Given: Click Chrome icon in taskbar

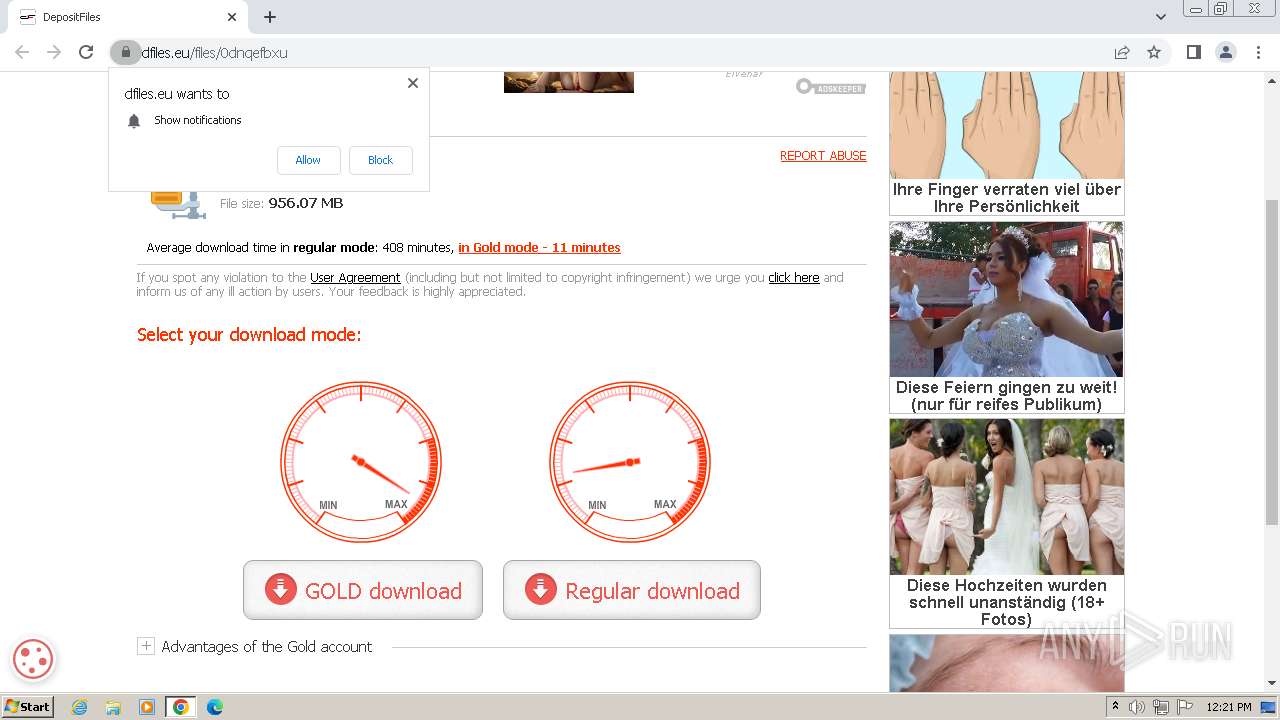Looking at the screenshot, I should pyautogui.click(x=181, y=707).
